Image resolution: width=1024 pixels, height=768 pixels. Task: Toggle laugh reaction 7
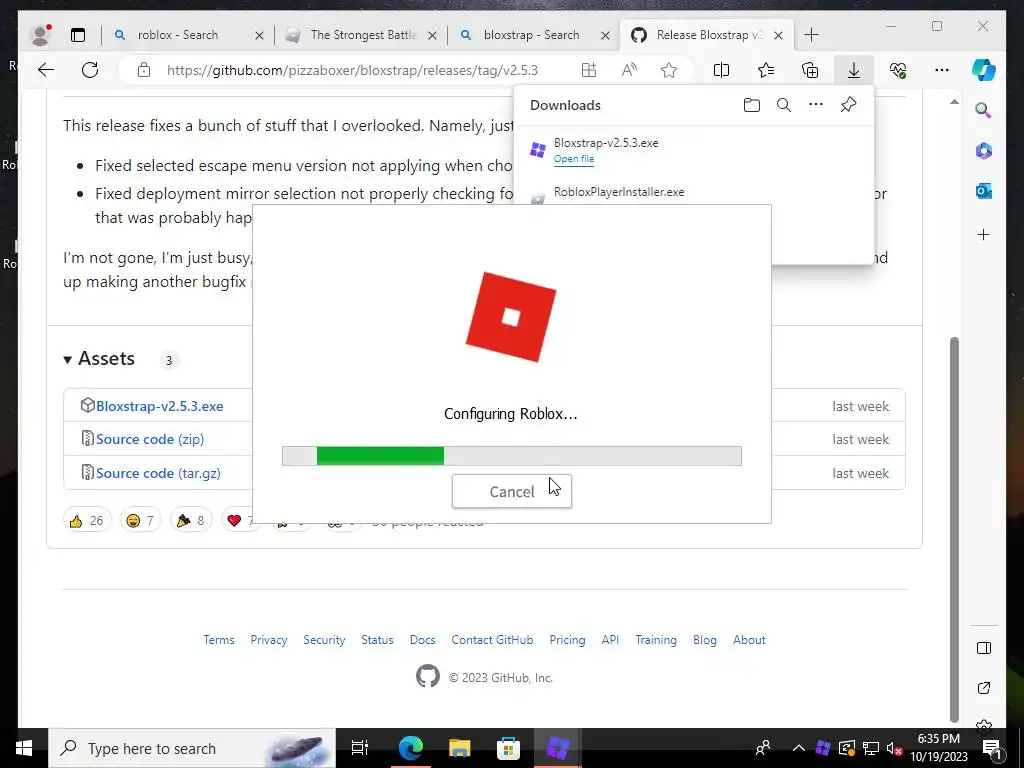tap(140, 520)
